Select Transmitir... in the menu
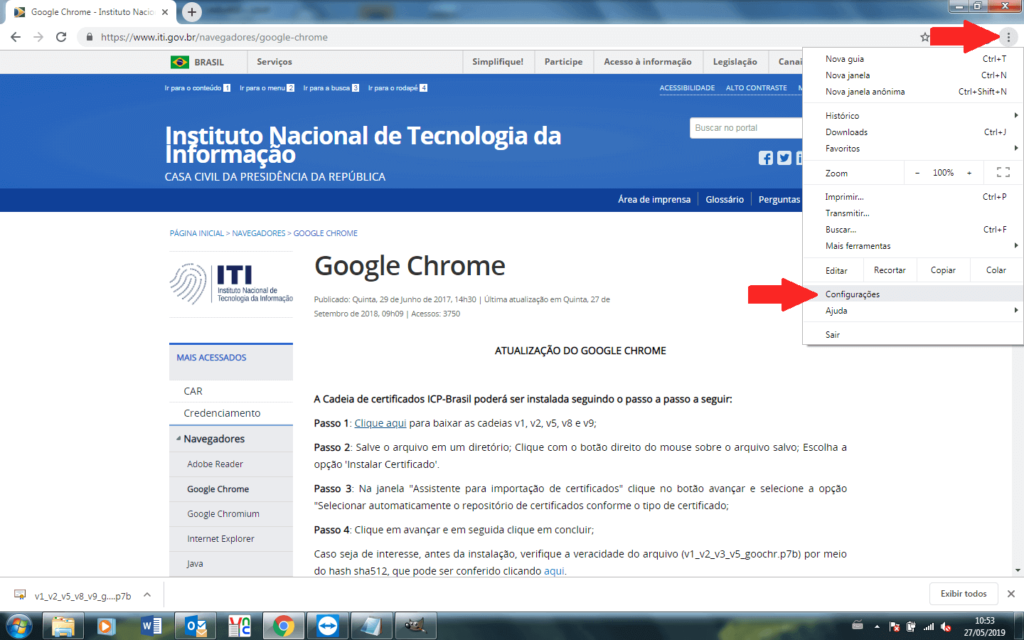Image resolution: width=1024 pixels, height=640 pixels. (913, 213)
